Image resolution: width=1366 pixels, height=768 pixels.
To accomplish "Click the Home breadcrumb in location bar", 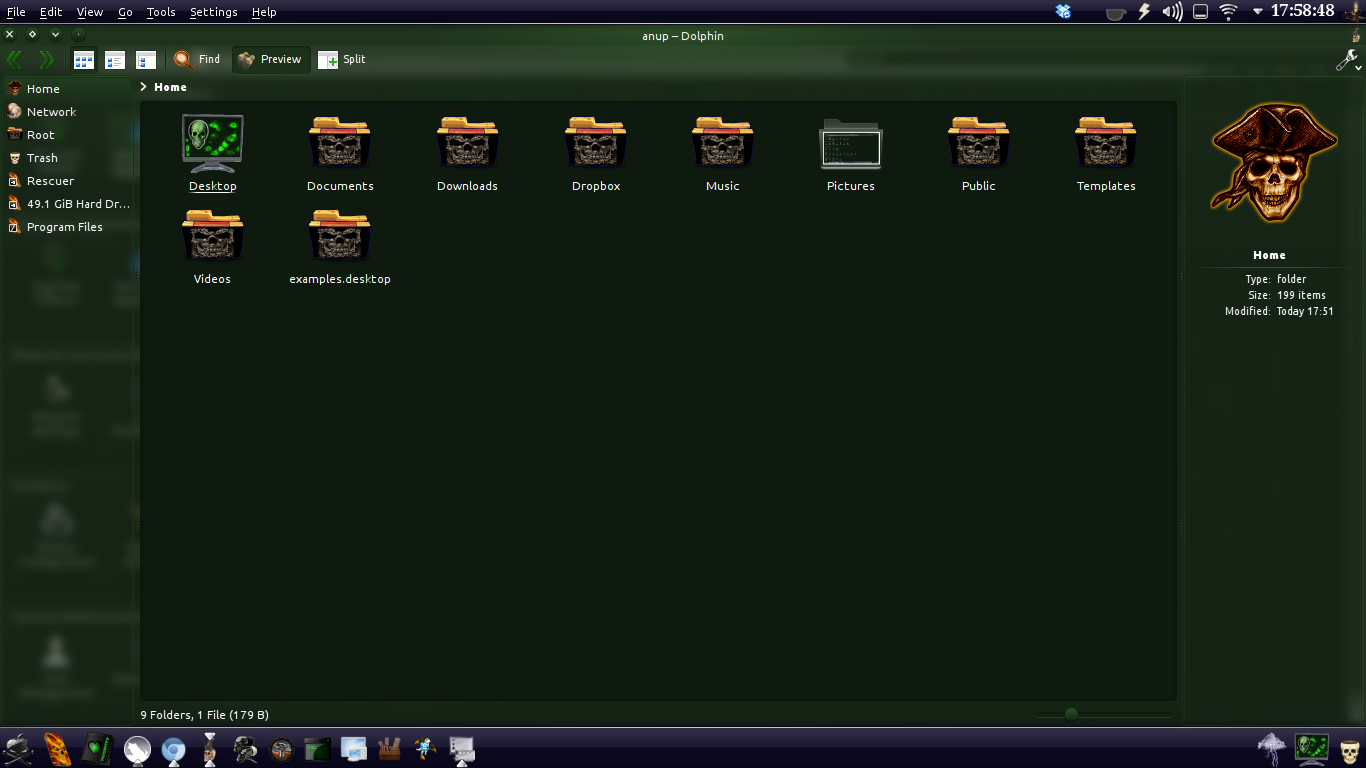I will [170, 87].
